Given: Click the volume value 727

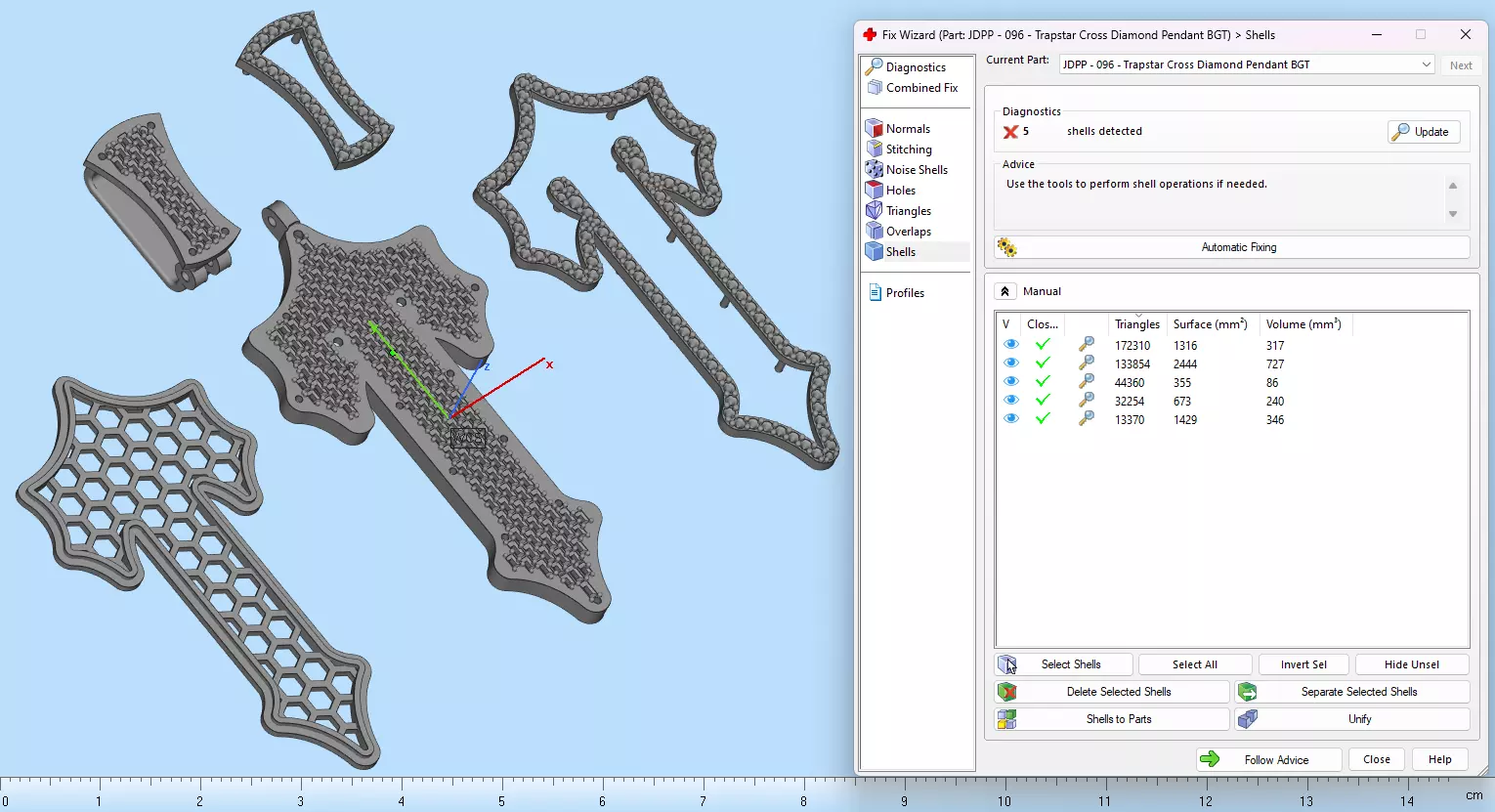Looking at the screenshot, I should click(x=1275, y=364).
